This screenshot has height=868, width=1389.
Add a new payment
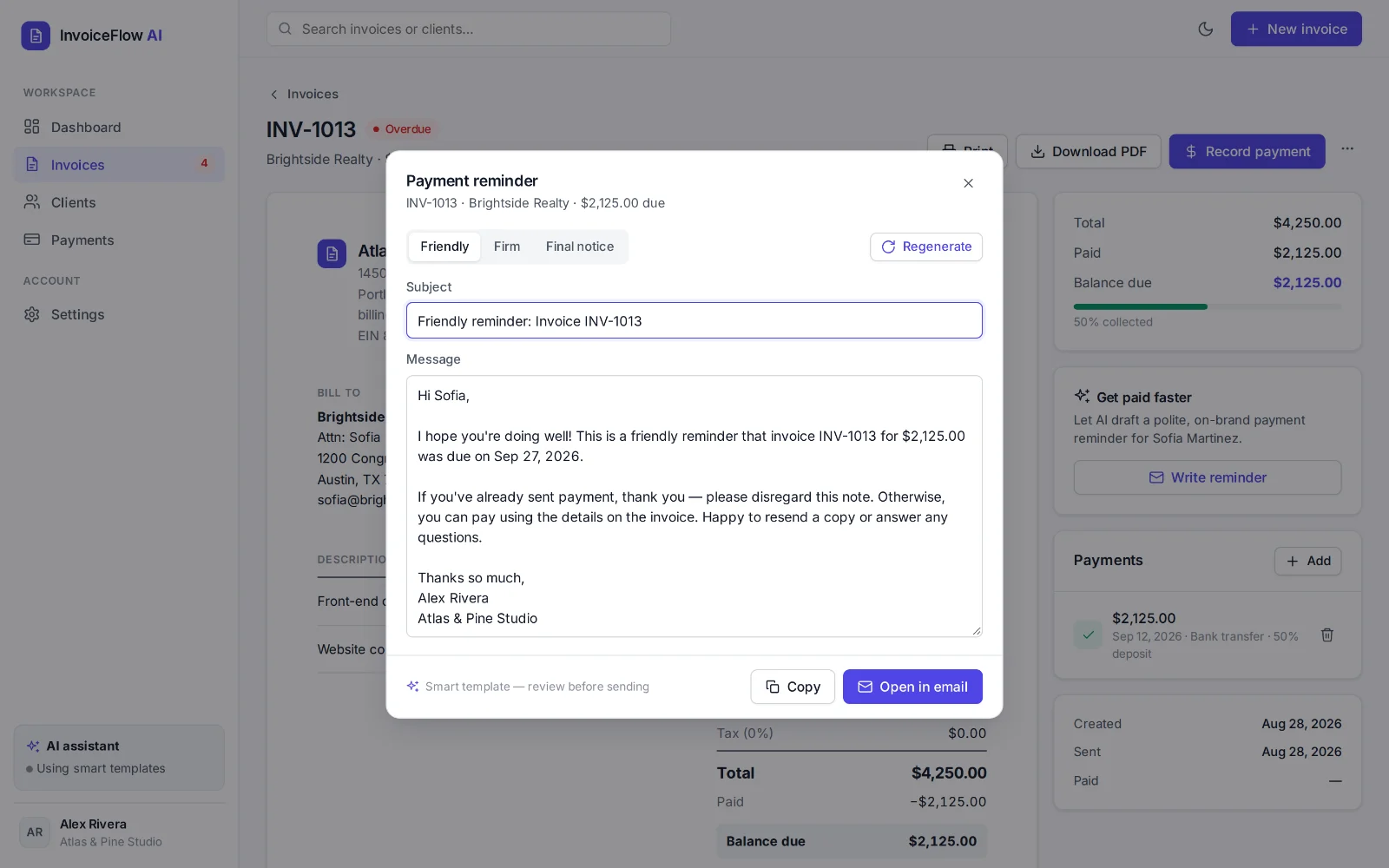pos(1308,561)
